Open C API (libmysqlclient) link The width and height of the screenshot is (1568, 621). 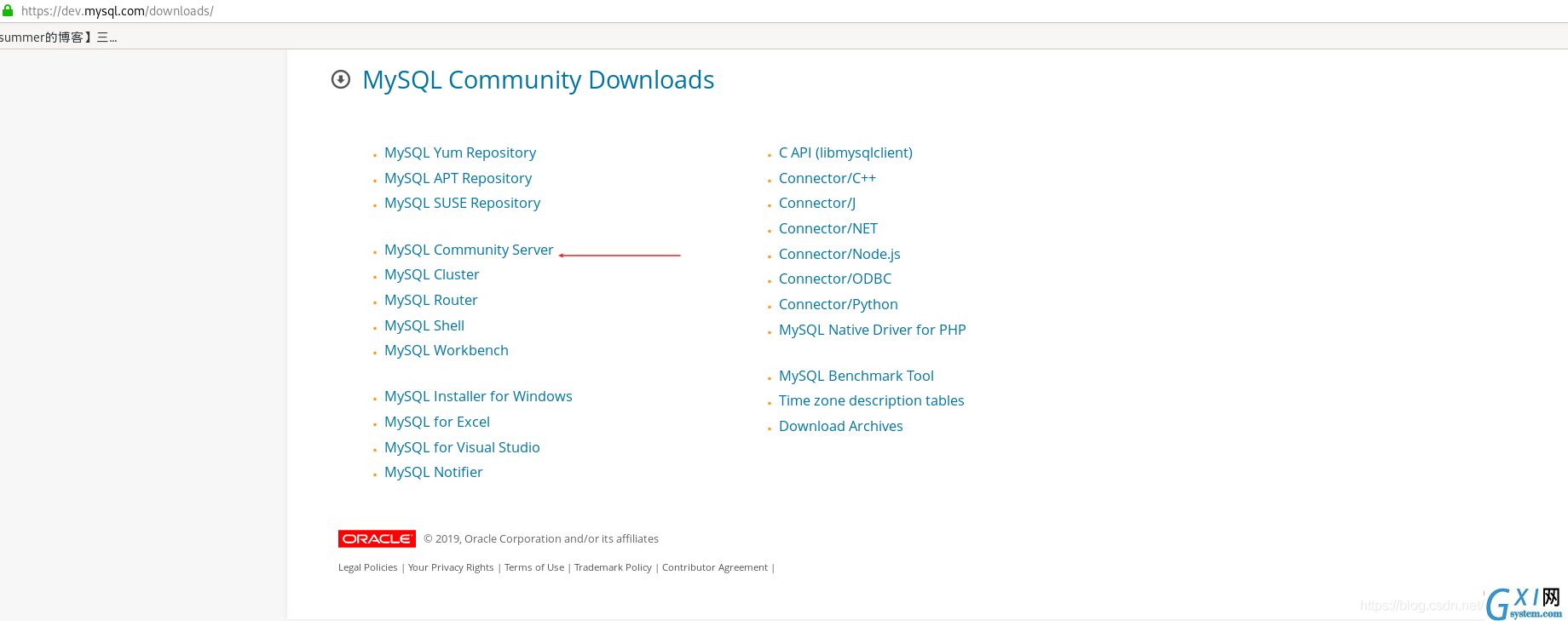(x=845, y=152)
